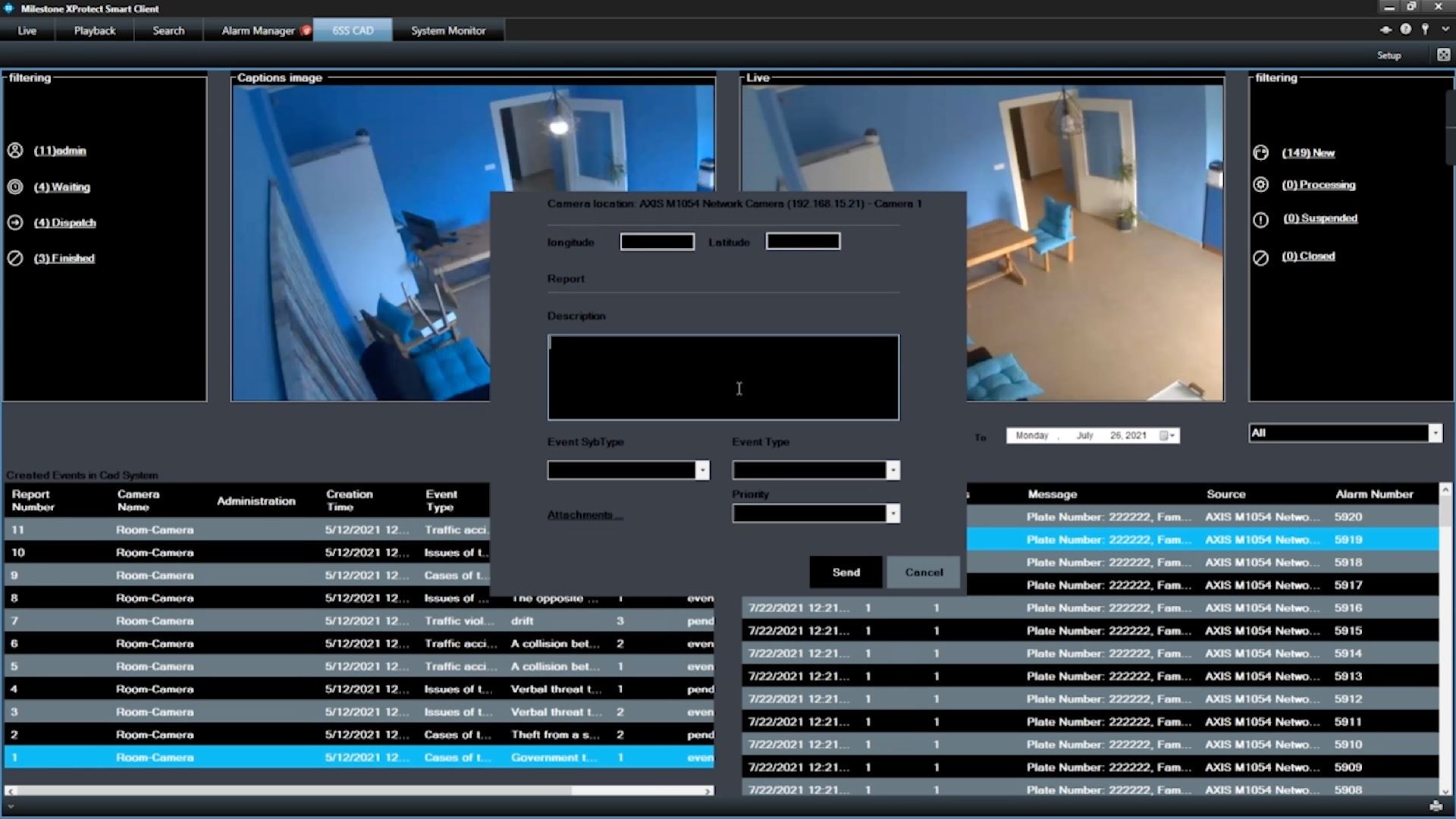
Task: Click the key login information icon
Action: pyautogui.click(x=1425, y=29)
